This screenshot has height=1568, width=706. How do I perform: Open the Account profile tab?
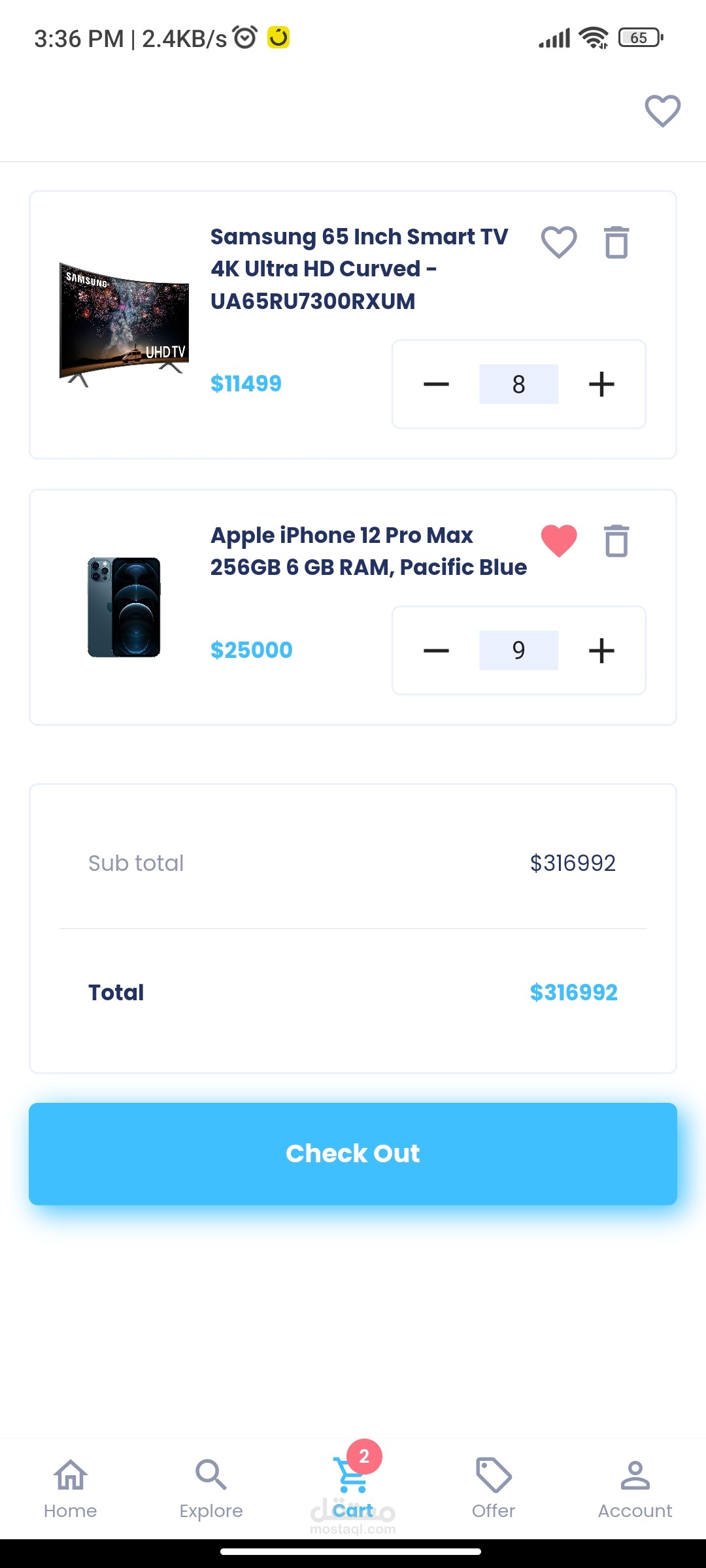pyautogui.click(x=635, y=1488)
